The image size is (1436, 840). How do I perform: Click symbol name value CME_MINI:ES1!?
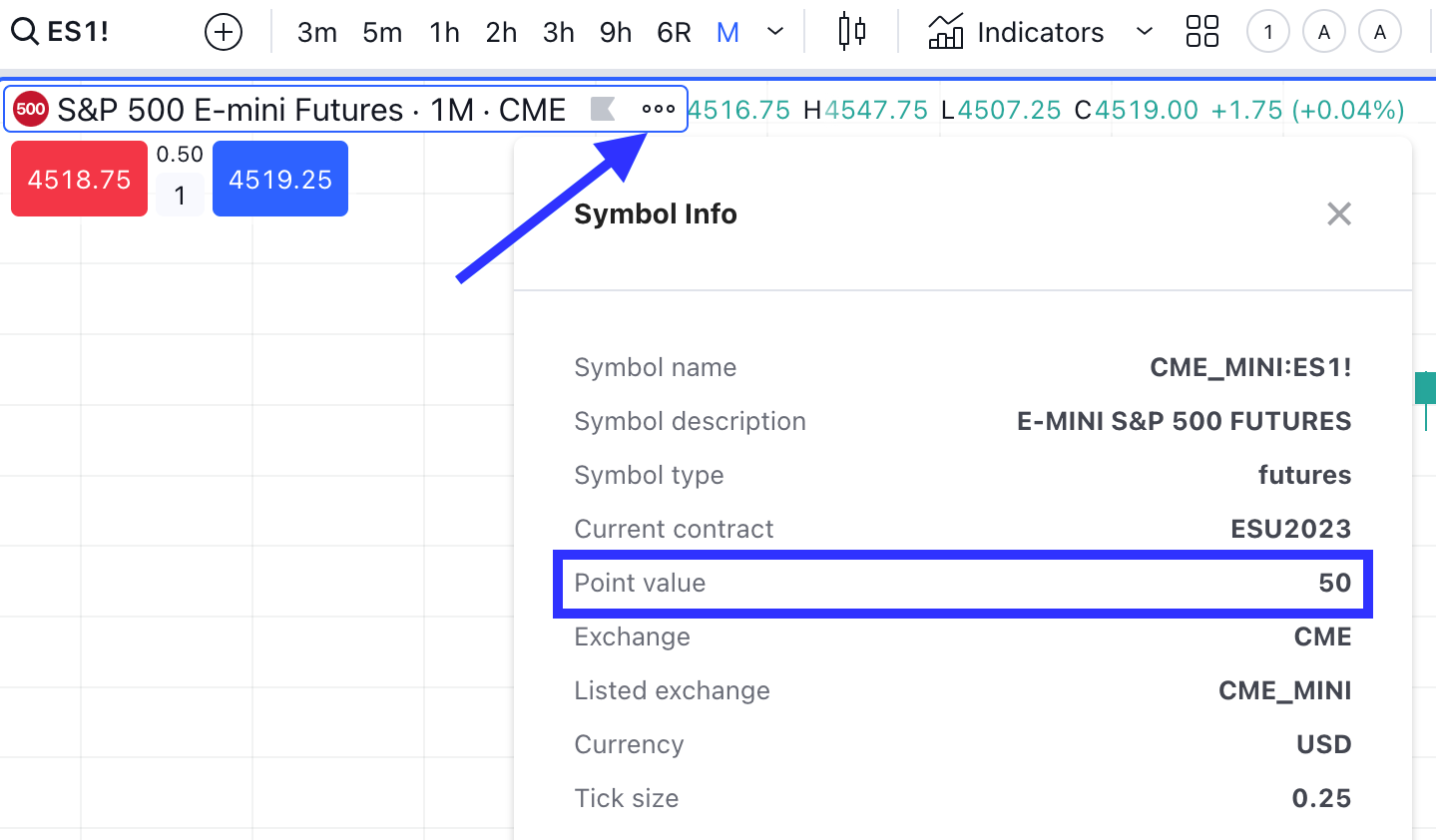point(1250,367)
